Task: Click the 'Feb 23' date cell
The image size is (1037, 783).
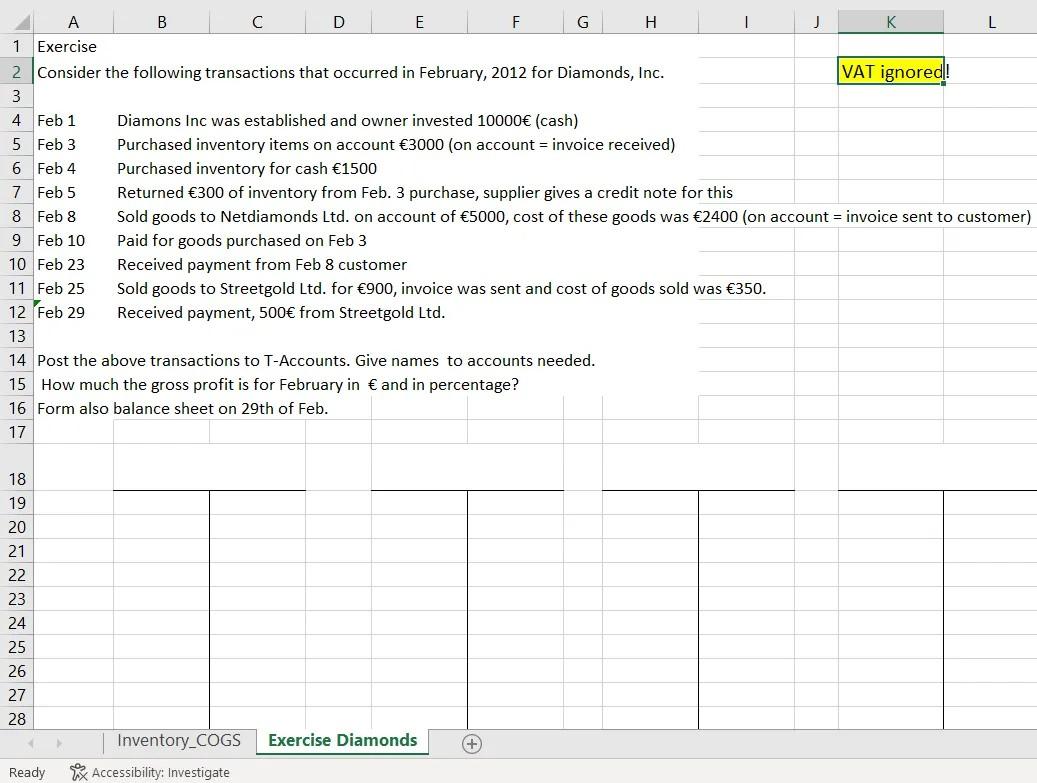Action: pyautogui.click(x=73, y=265)
